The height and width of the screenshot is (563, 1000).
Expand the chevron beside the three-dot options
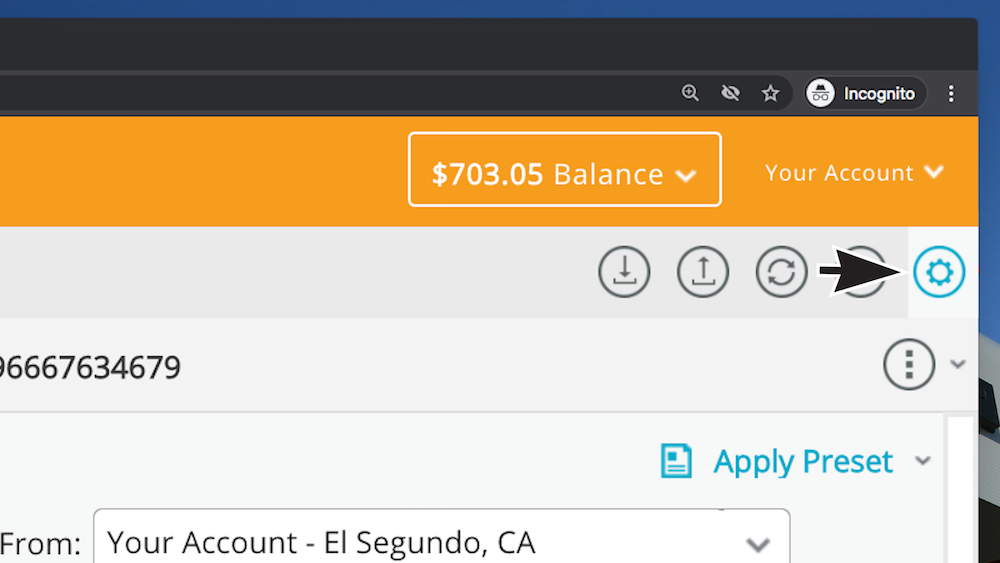point(957,364)
